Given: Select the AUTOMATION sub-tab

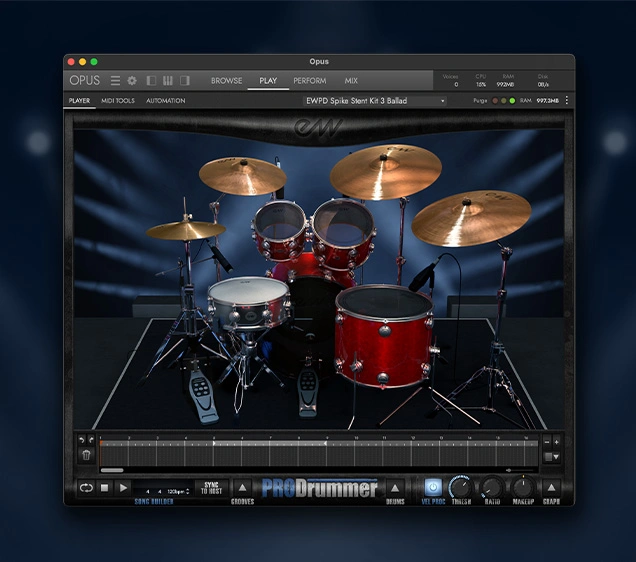Looking at the screenshot, I should [x=165, y=101].
